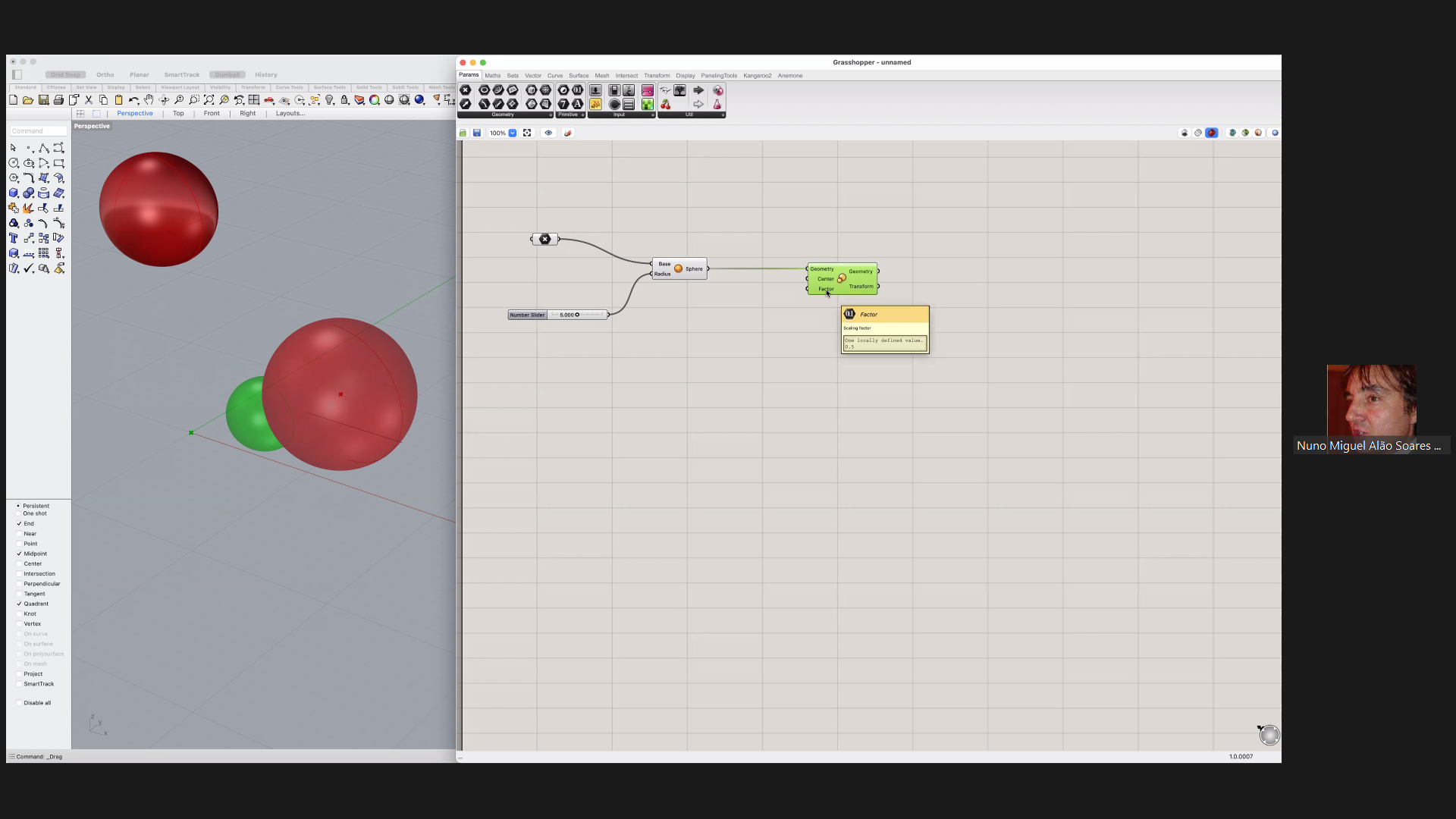Click the cherry picker icon in Util panel
Screen dimensions: 1456x819
click(x=666, y=105)
